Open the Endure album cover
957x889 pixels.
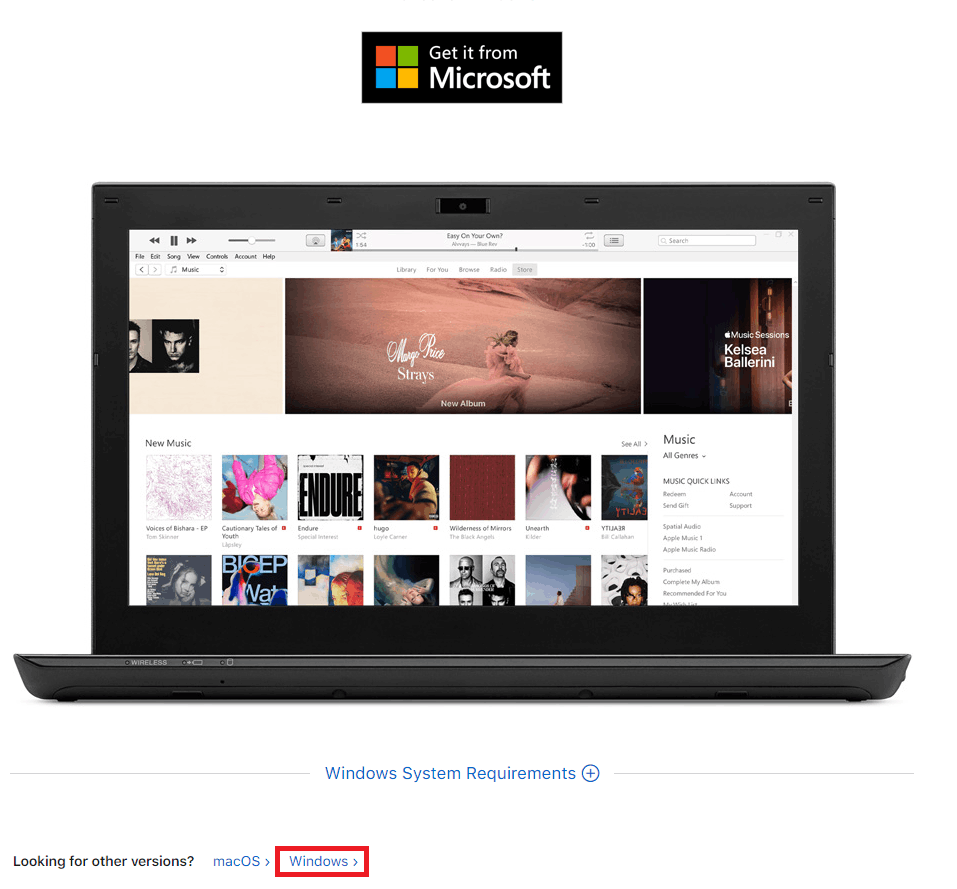[330, 488]
